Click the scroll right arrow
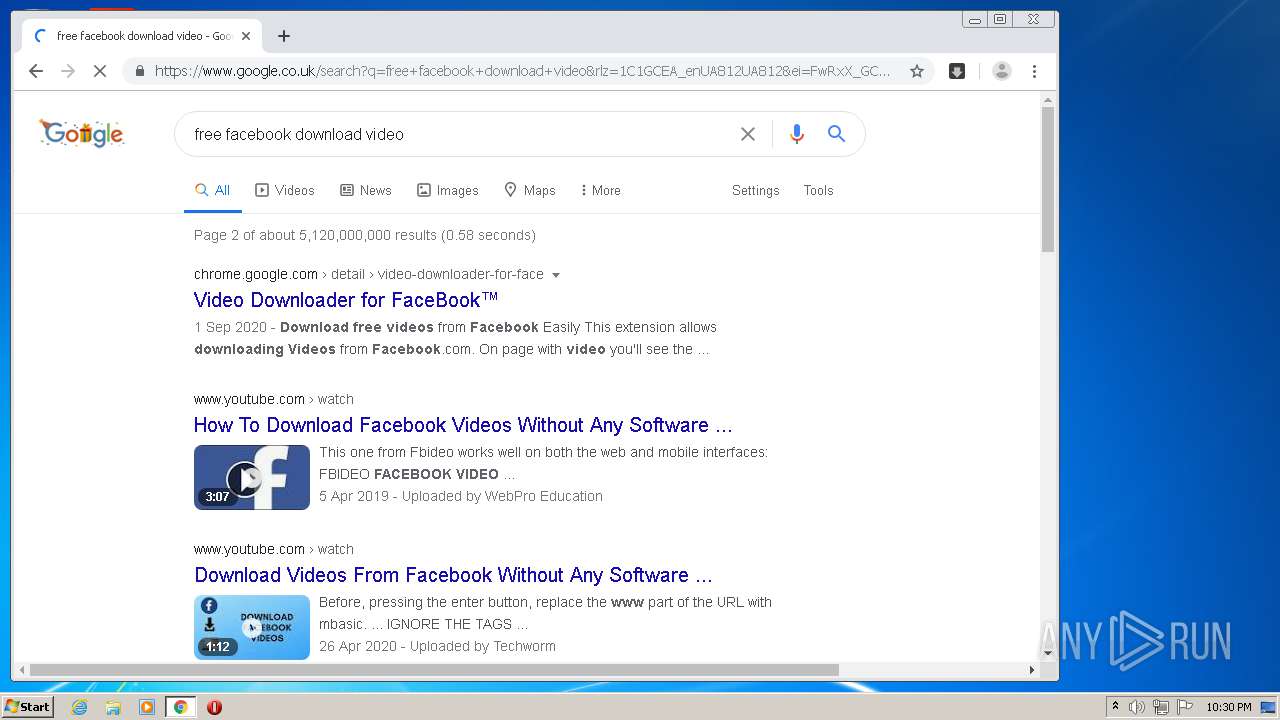The image size is (1280, 720). point(1032,670)
